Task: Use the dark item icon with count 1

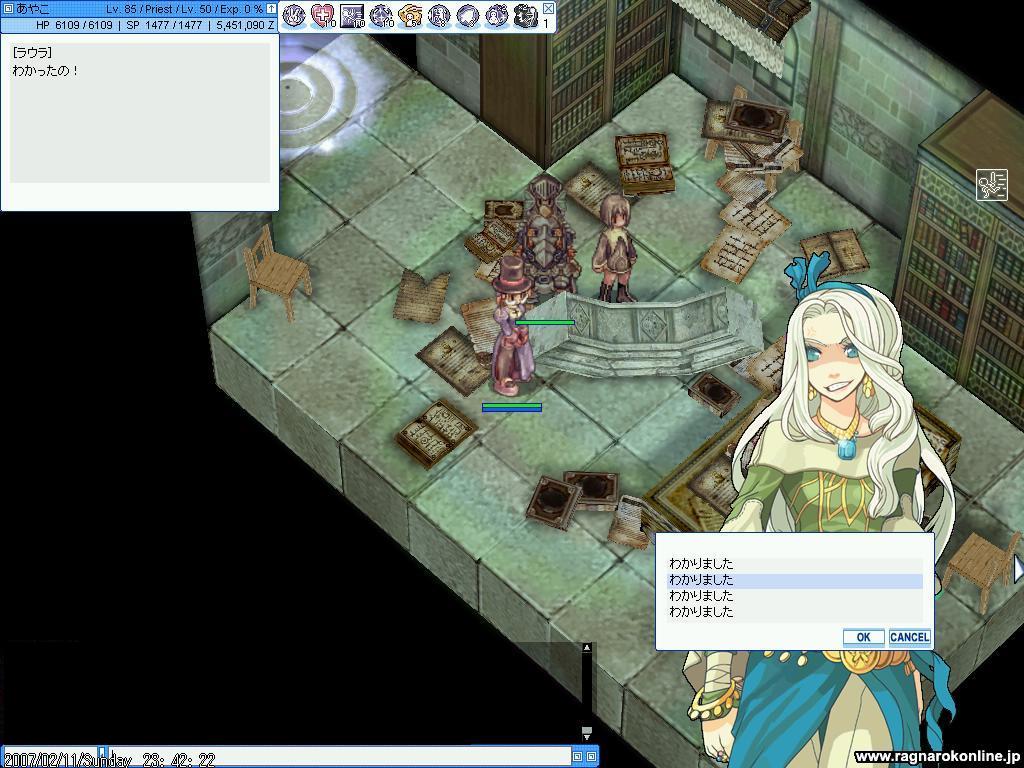Action: 526,16
